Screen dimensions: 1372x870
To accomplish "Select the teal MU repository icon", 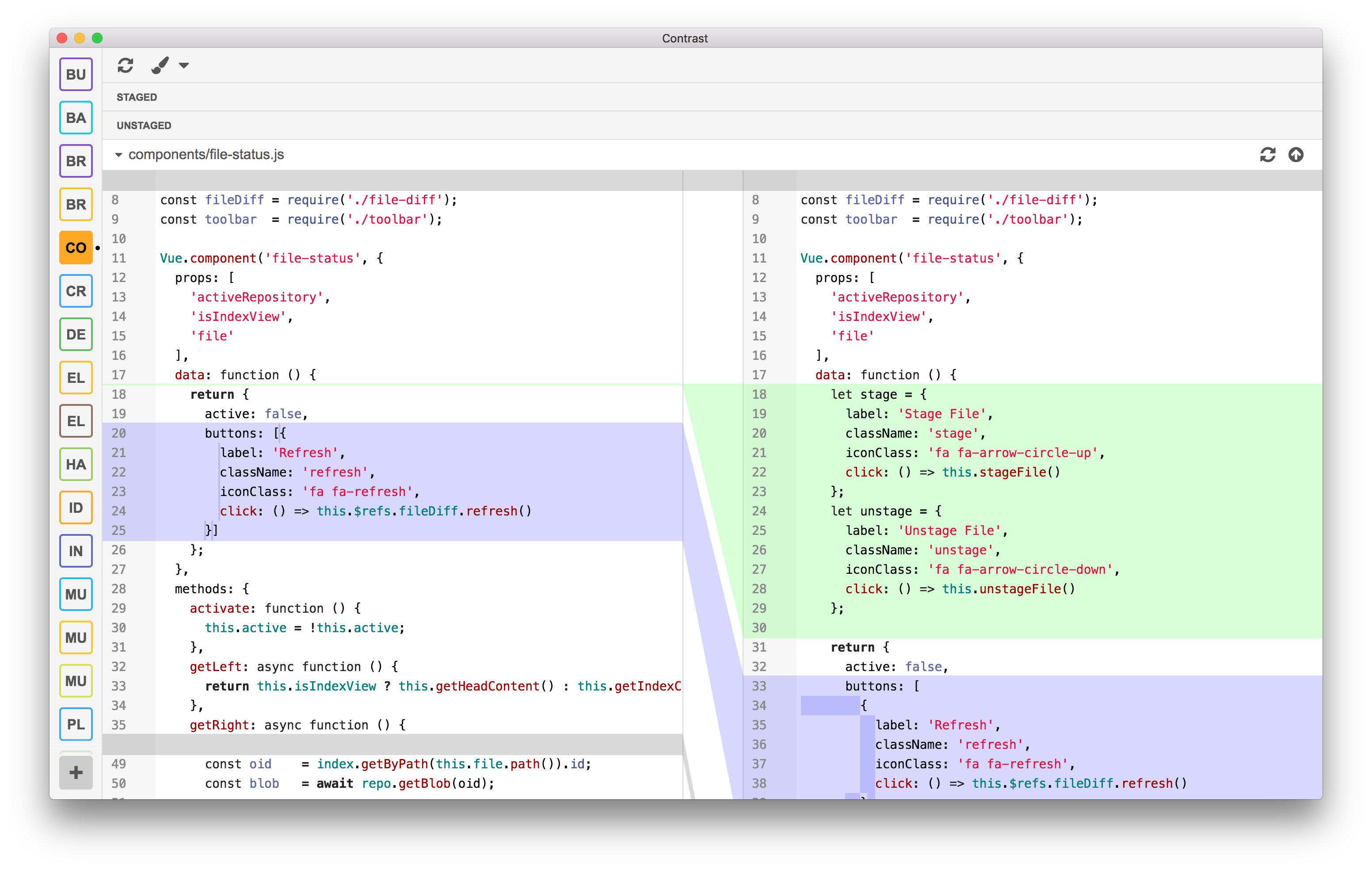I will 76,594.
